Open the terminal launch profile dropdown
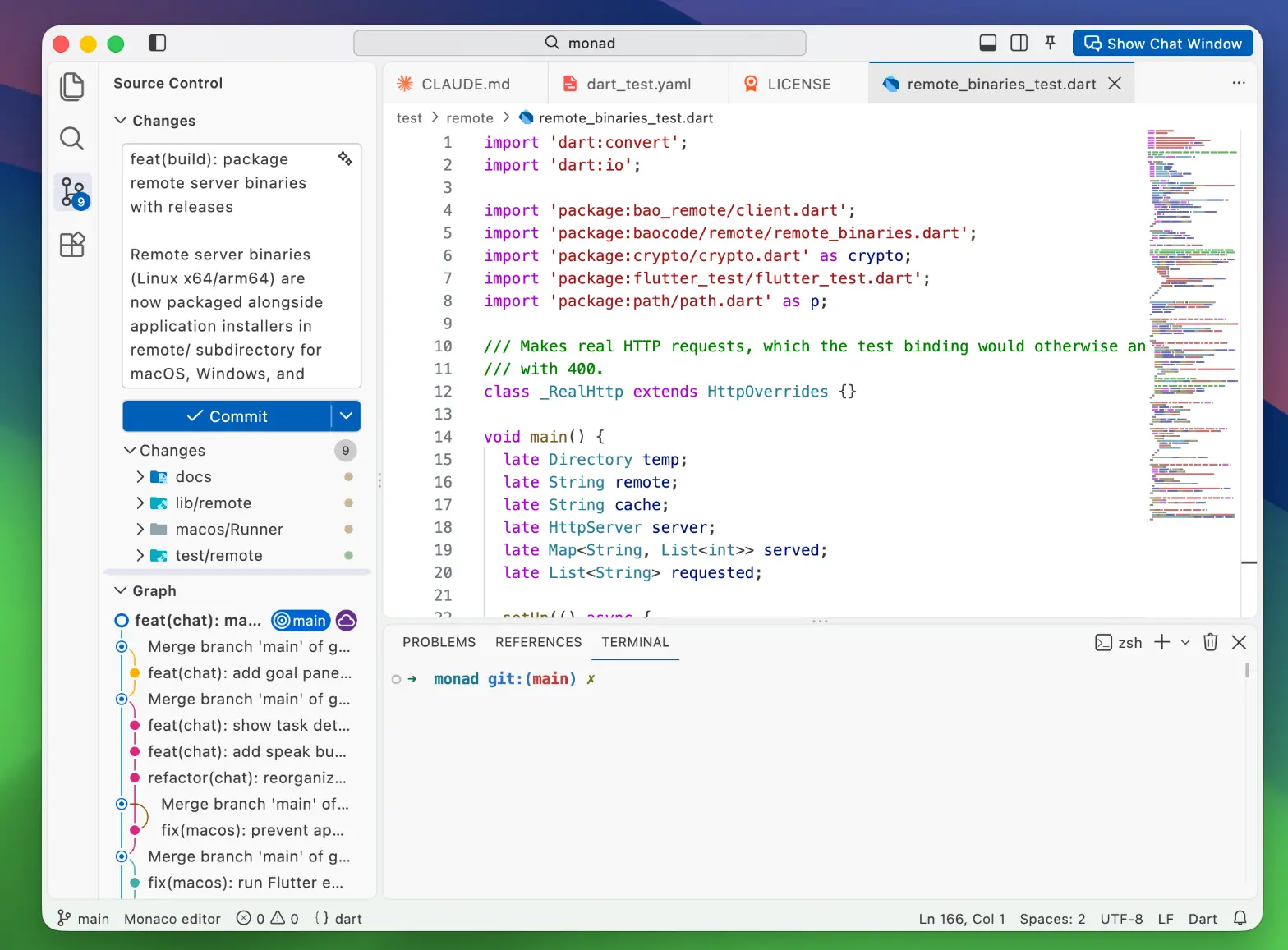 1185,642
